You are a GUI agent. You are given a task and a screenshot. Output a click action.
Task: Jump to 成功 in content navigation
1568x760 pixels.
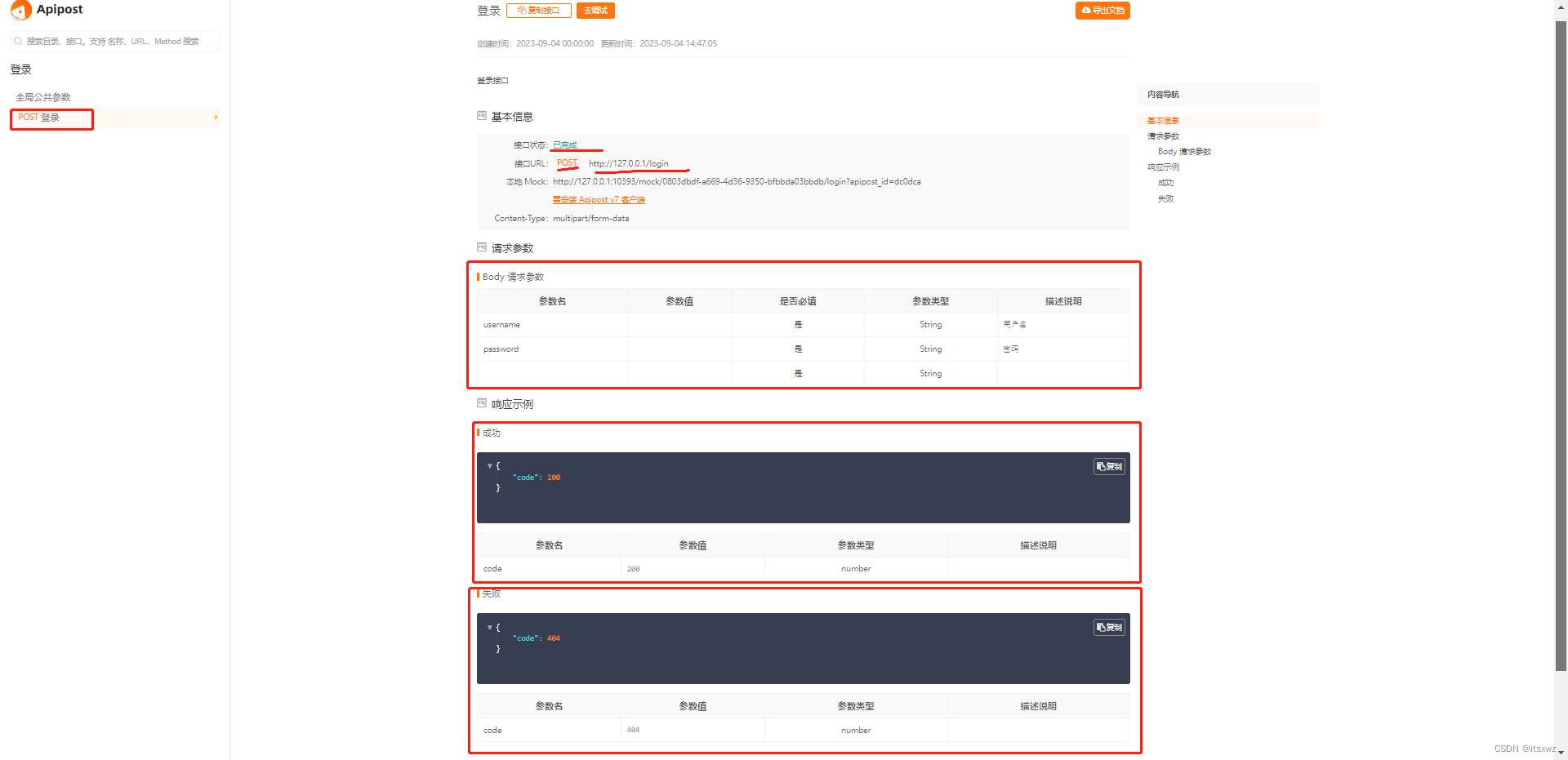click(1165, 183)
